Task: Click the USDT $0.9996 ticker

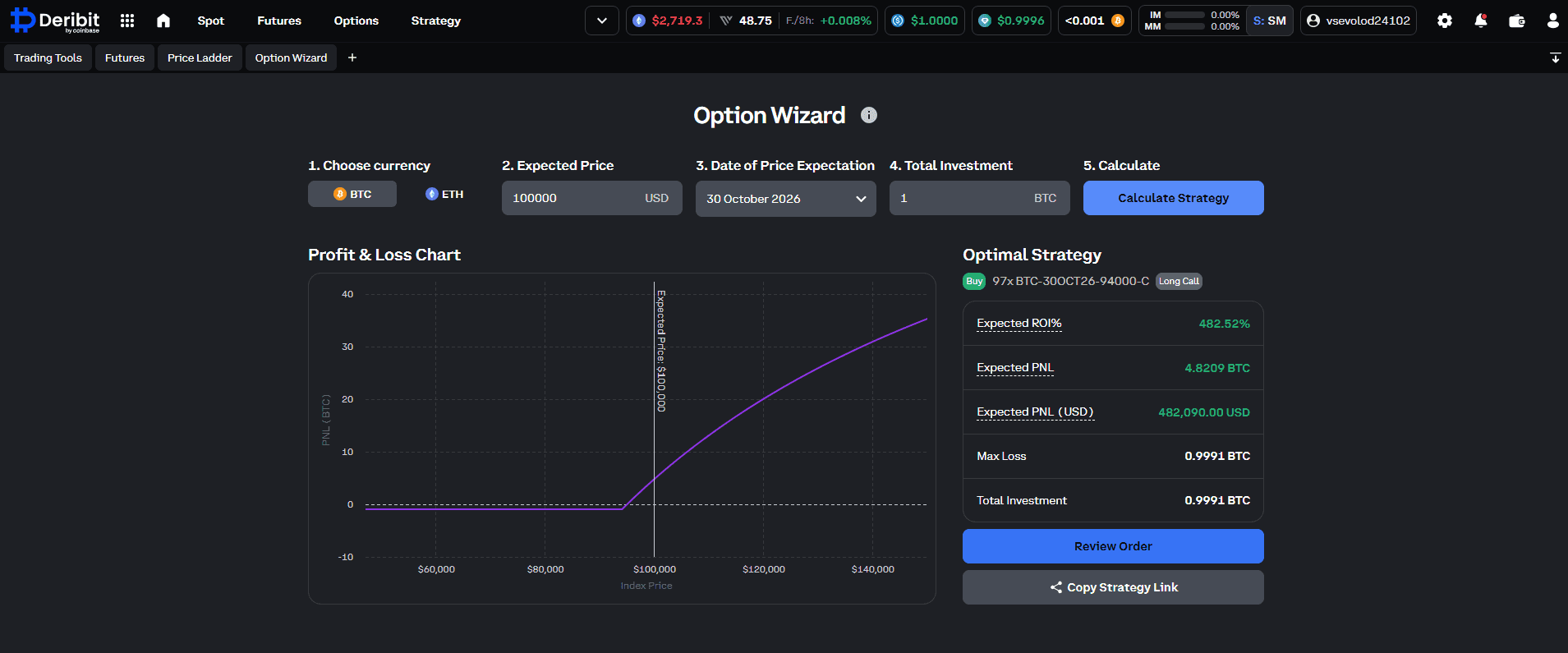Action: coord(1011,21)
